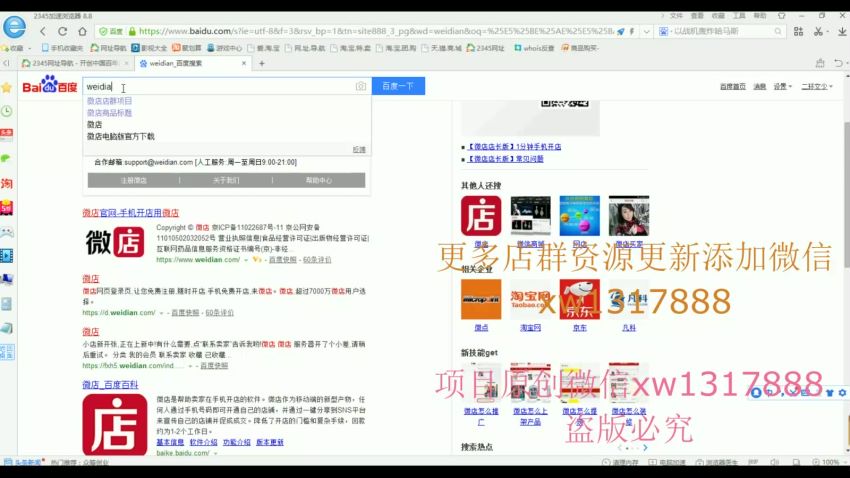Open the star favorites sidebar icon
The height and width of the screenshot is (478, 850).
point(7,87)
